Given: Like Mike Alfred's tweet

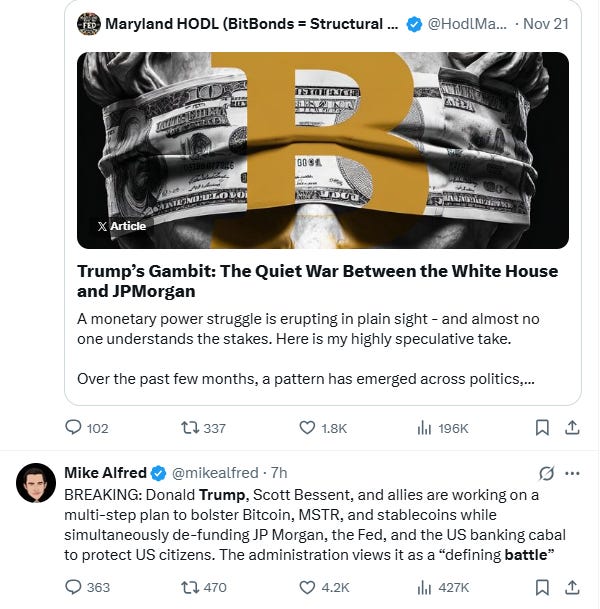Looking at the screenshot, I should [x=308, y=587].
